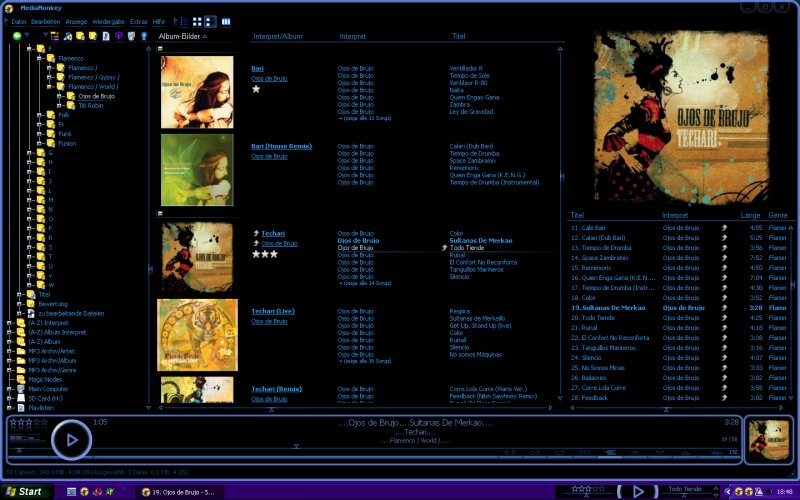Image resolution: width=800 pixels, height=500 pixels.
Task: Click the column browser view icon
Action: click(x=226, y=21)
